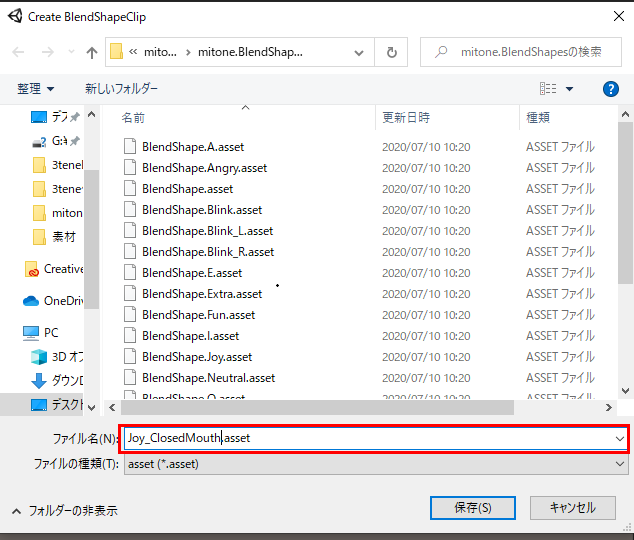Open the second 3tene folder in sidebar

coord(57,189)
